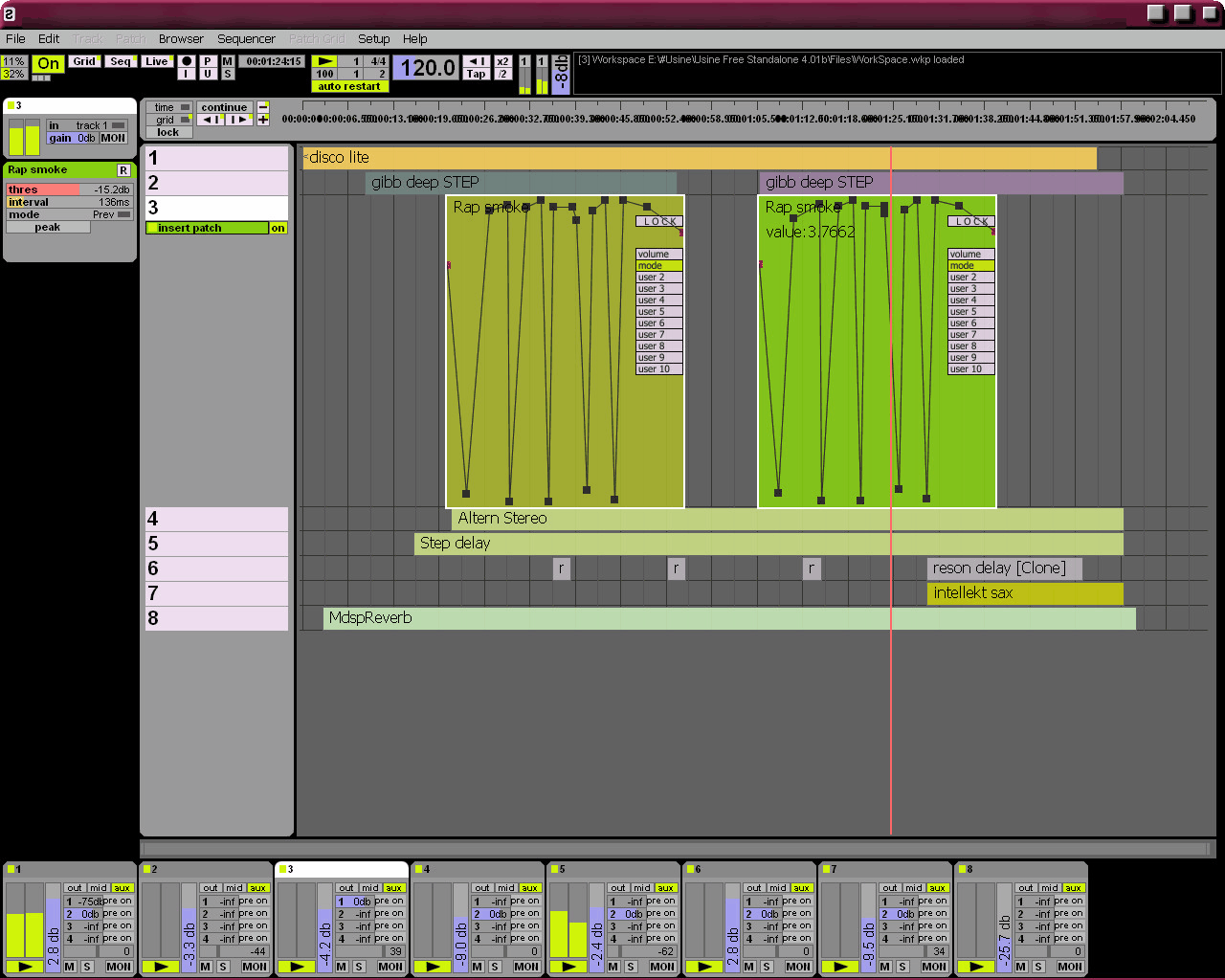Click the Tap tempo button
Viewport: 1225px width, 980px height.
[x=476, y=75]
